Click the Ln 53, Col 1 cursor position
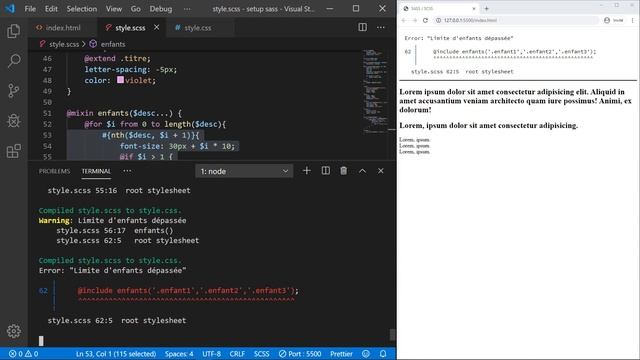Image resolution: width=640 pixels, height=360 pixels. [x=116, y=354]
